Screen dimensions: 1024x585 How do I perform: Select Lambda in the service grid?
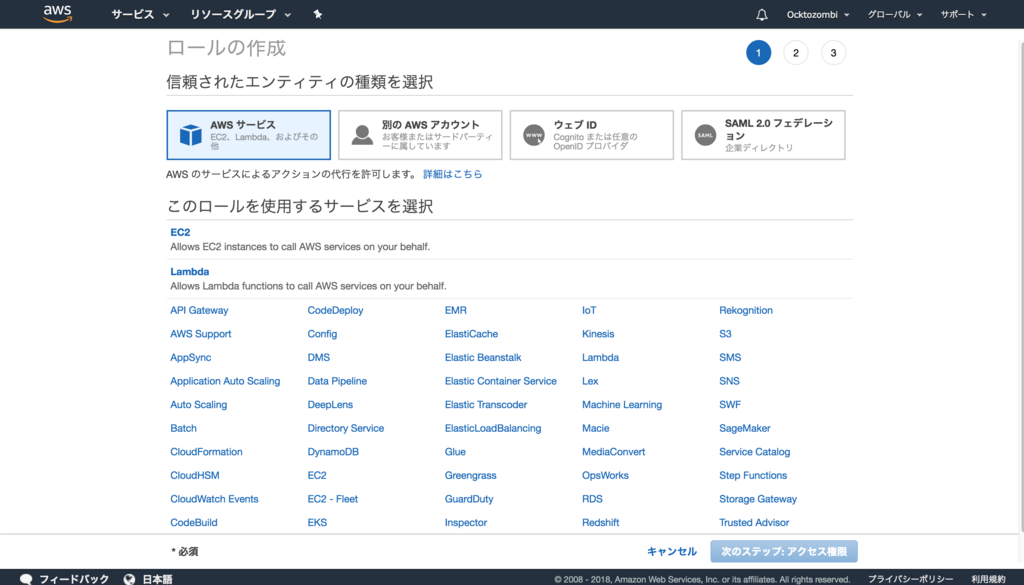coord(600,358)
